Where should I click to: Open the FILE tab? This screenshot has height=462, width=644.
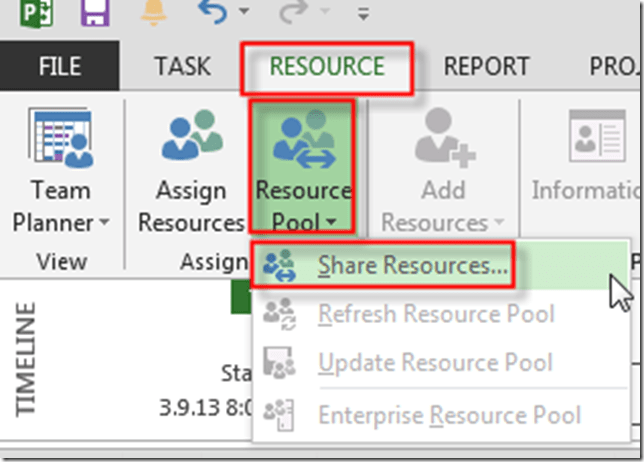60,67
